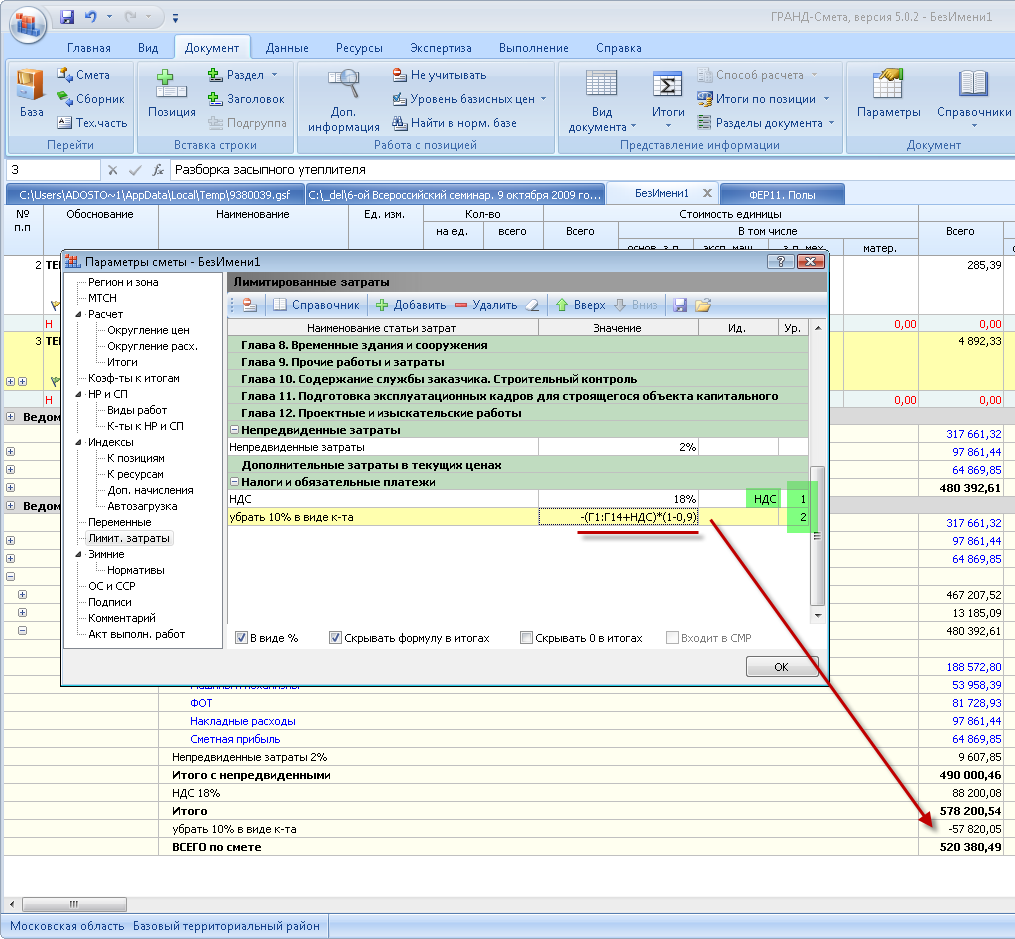
Task: Switch to the Ресурсы ribbon tab
Action: click(x=359, y=48)
